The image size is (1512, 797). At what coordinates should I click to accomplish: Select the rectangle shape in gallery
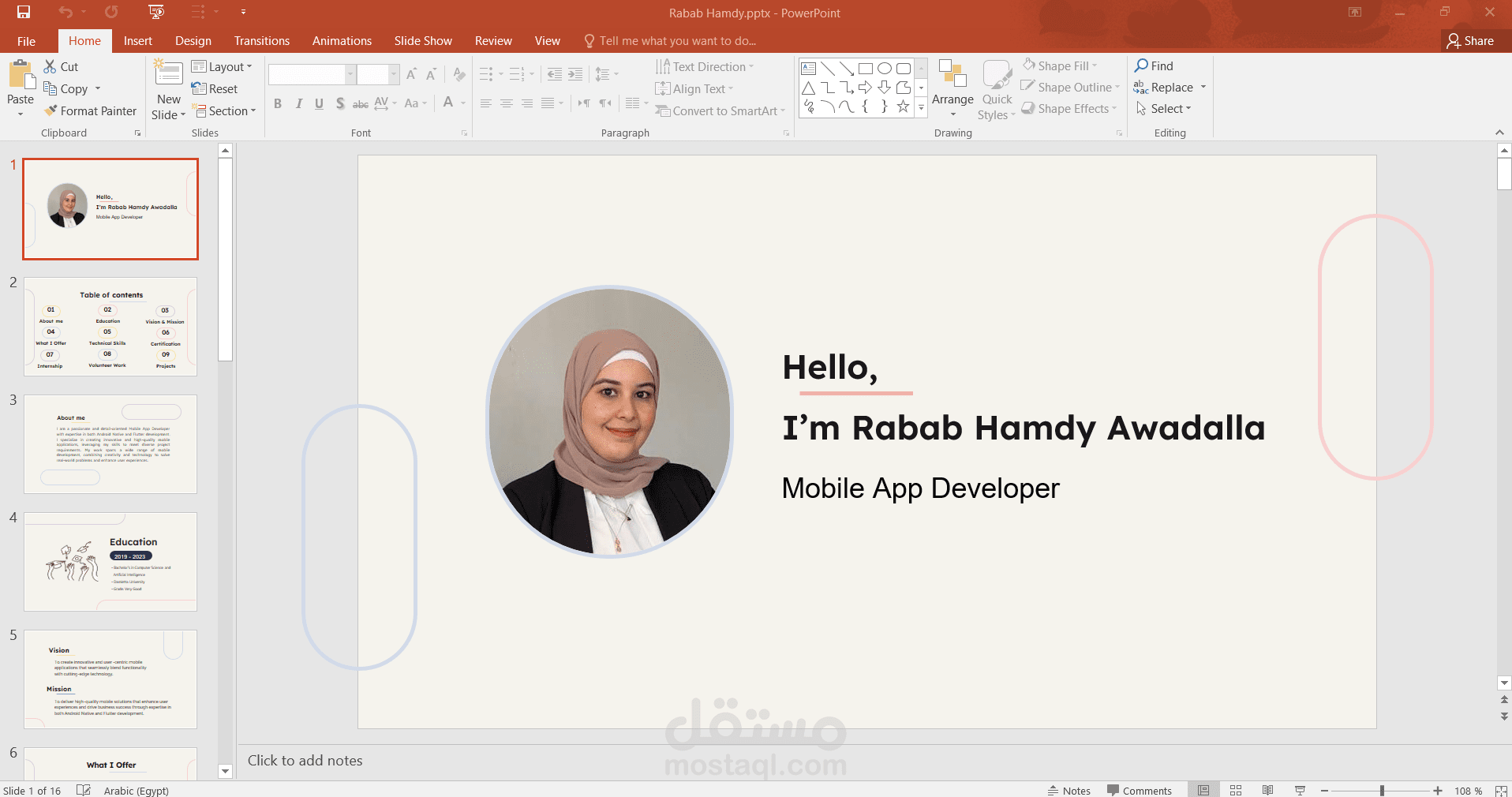coord(866,69)
